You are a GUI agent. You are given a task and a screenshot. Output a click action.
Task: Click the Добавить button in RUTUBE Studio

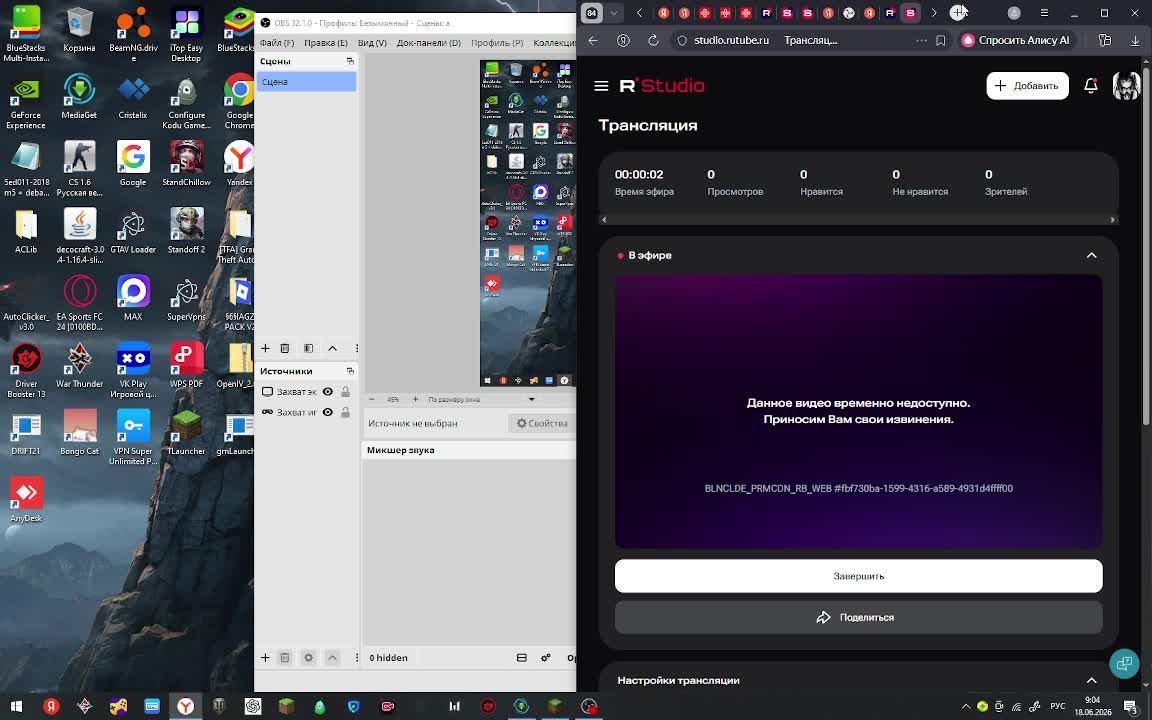[x=1027, y=86]
